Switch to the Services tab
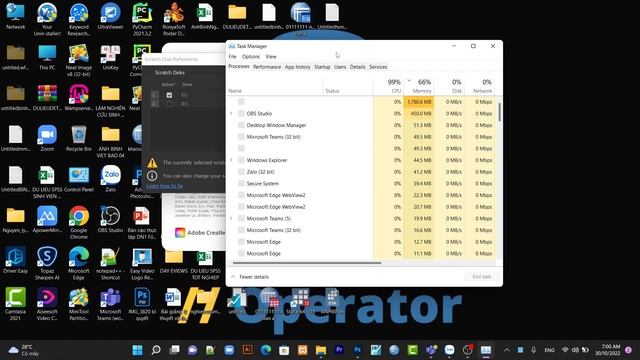Screen dimensions: 640x360 coord(378,67)
